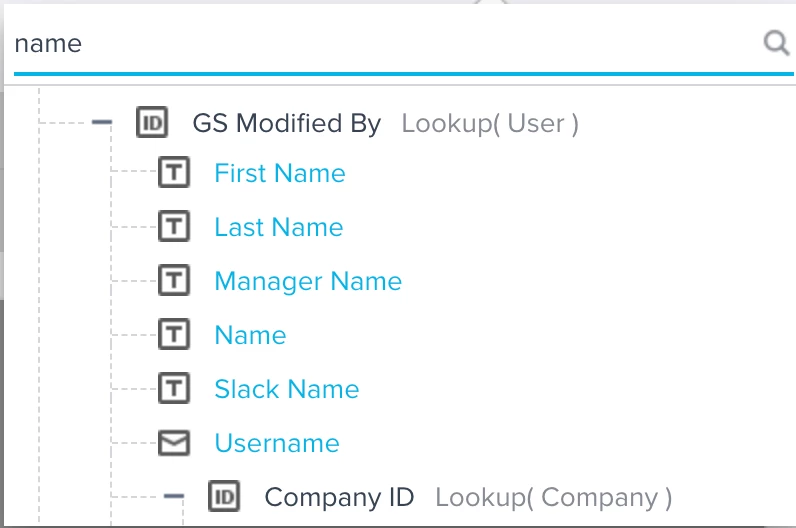Click the envelope icon beside Username
The image size is (796, 528).
point(174,443)
